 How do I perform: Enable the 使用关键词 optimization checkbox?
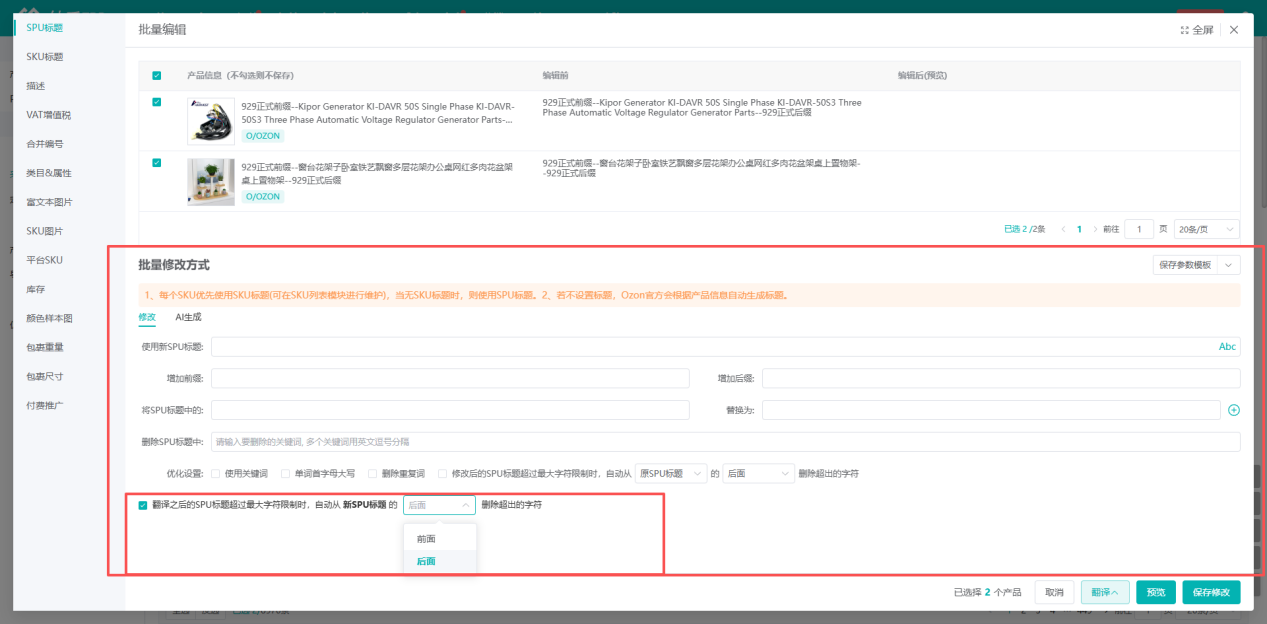coord(215,473)
